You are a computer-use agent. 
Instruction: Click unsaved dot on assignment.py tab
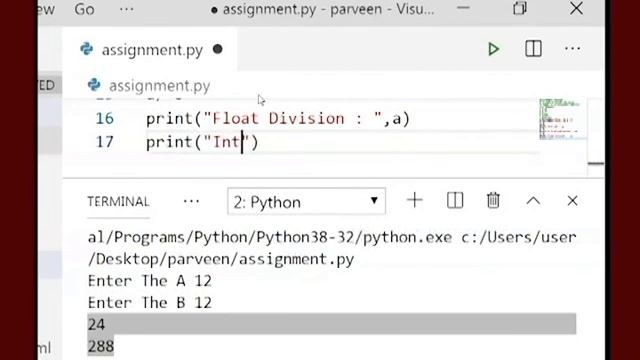(218, 49)
